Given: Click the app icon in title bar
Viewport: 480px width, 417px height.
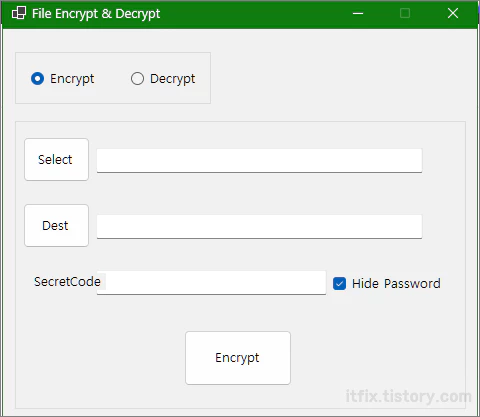Looking at the screenshot, I should click(x=19, y=13).
